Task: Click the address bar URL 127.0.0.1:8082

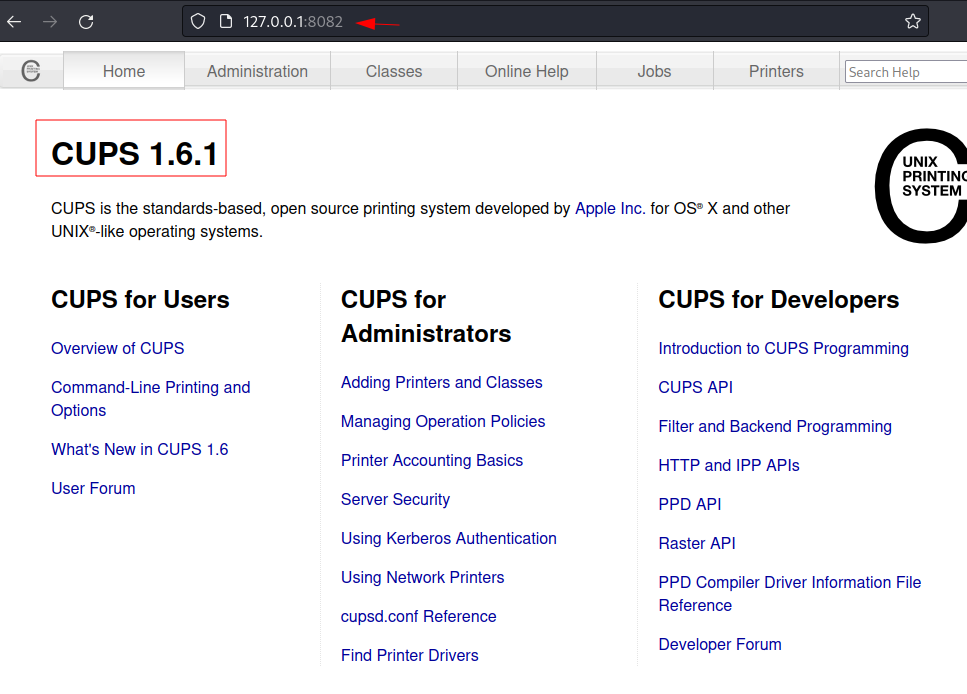Action: [x=293, y=22]
